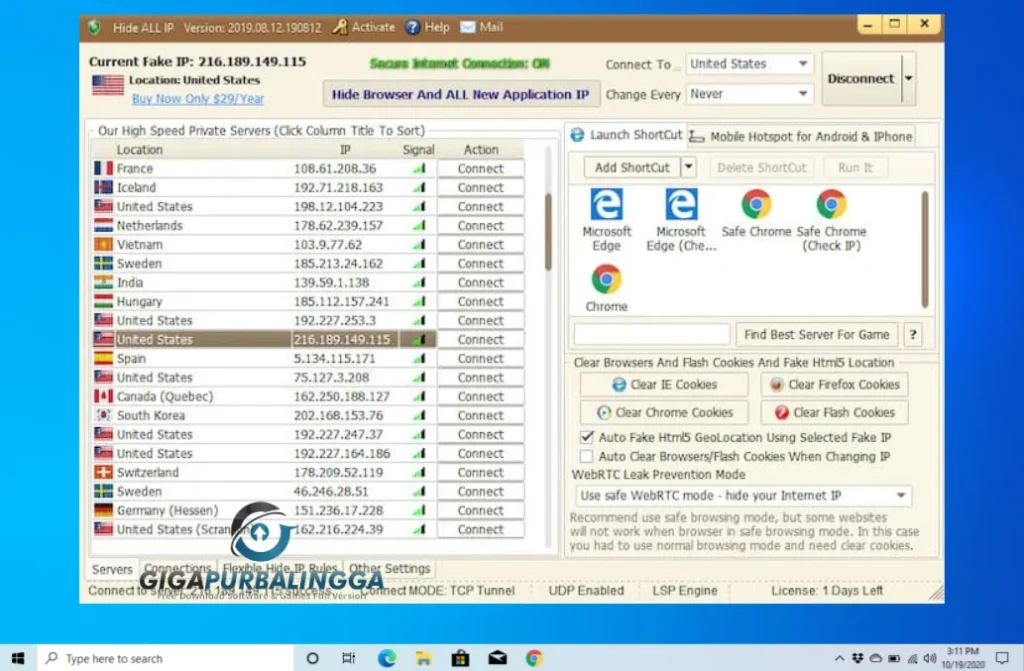This screenshot has width=1024, height=671.
Task: Click the Buy Now Only $29/Year link
Action: tap(197, 98)
